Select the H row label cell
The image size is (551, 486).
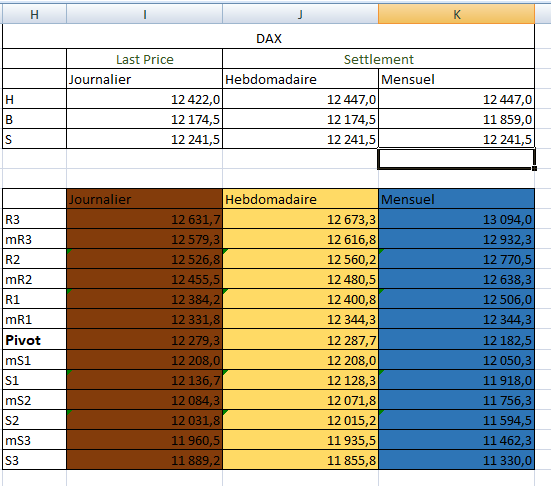pos(34,99)
